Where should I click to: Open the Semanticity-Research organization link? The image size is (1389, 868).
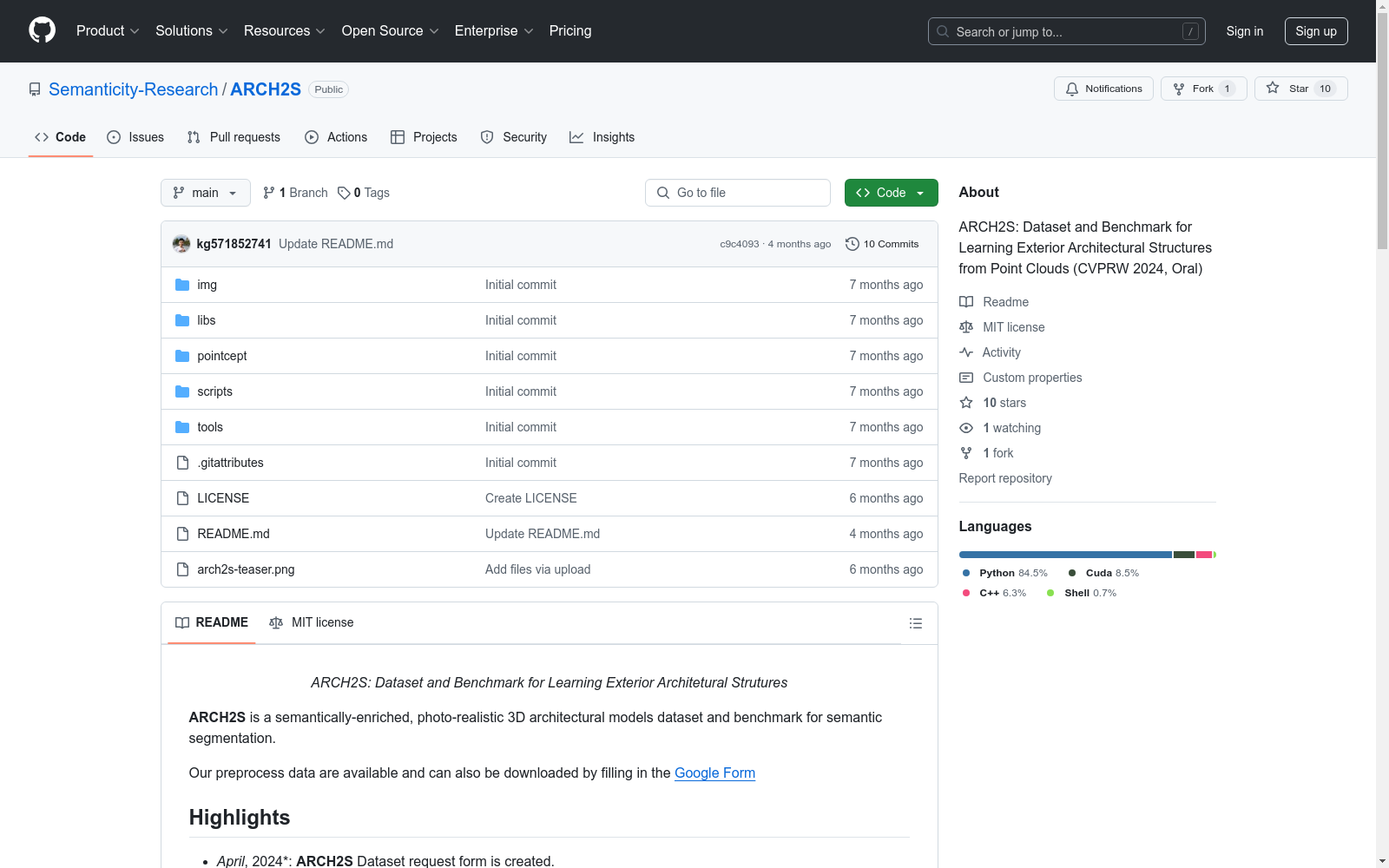(x=134, y=89)
